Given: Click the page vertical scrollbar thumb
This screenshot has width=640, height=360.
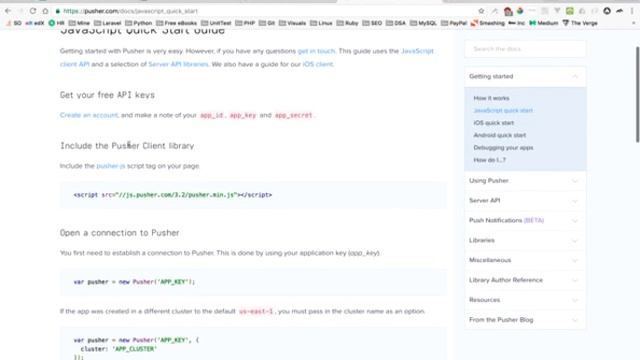Looking at the screenshot, I should coord(637,94).
